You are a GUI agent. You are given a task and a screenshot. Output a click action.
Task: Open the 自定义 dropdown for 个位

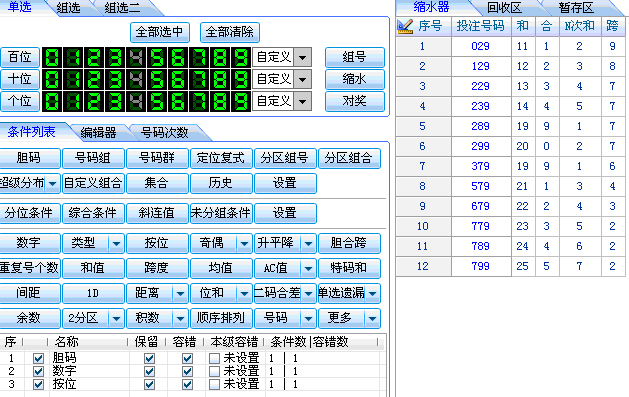302,101
